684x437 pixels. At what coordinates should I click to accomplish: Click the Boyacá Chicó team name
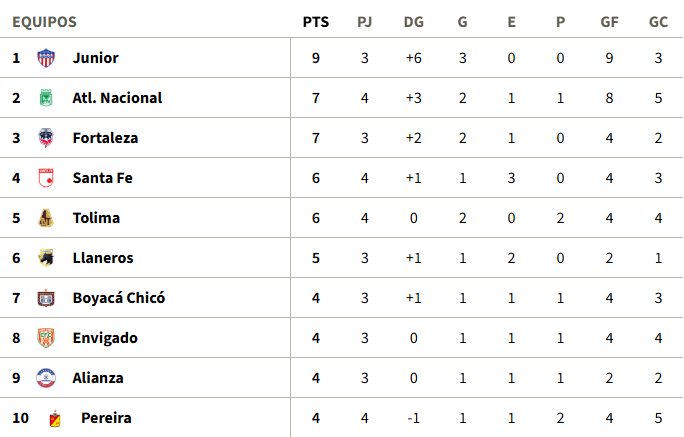click(119, 298)
